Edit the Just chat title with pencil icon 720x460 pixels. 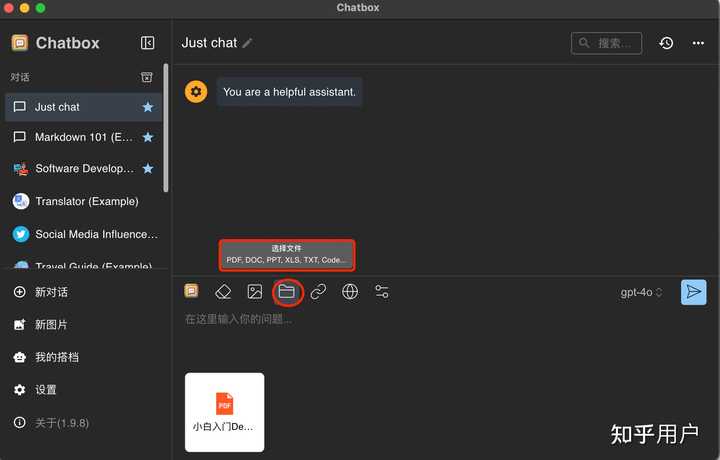click(248, 43)
